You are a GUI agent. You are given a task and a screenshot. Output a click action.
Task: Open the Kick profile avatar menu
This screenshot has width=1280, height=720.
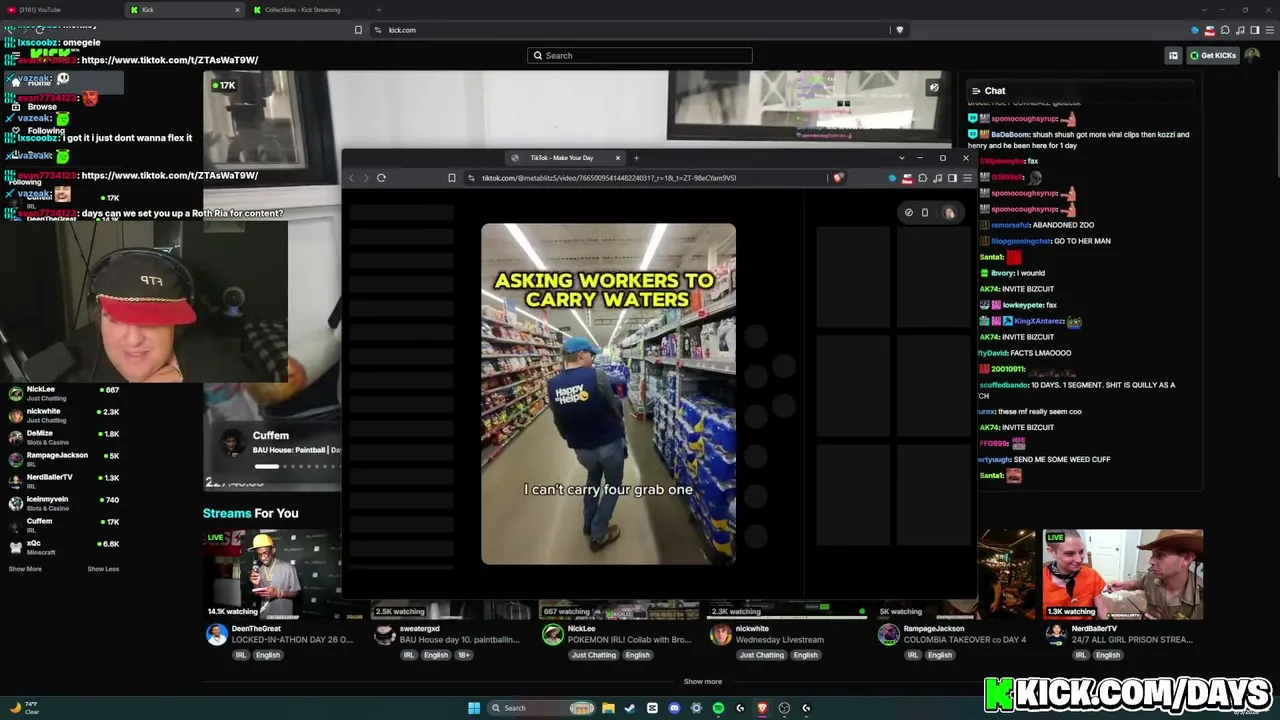[x=1252, y=55]
